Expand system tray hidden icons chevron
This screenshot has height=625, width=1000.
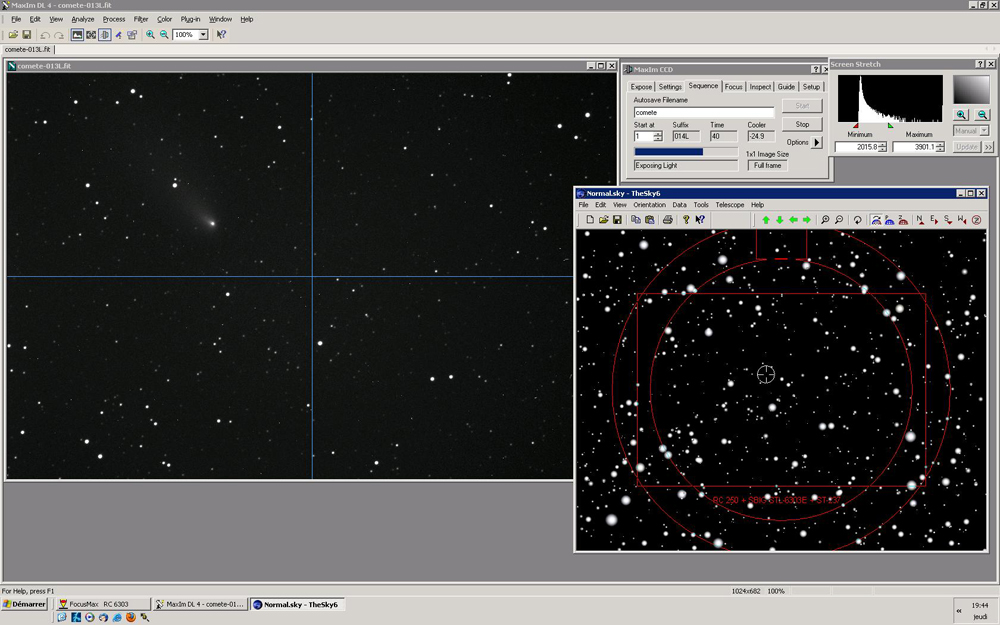959,611
